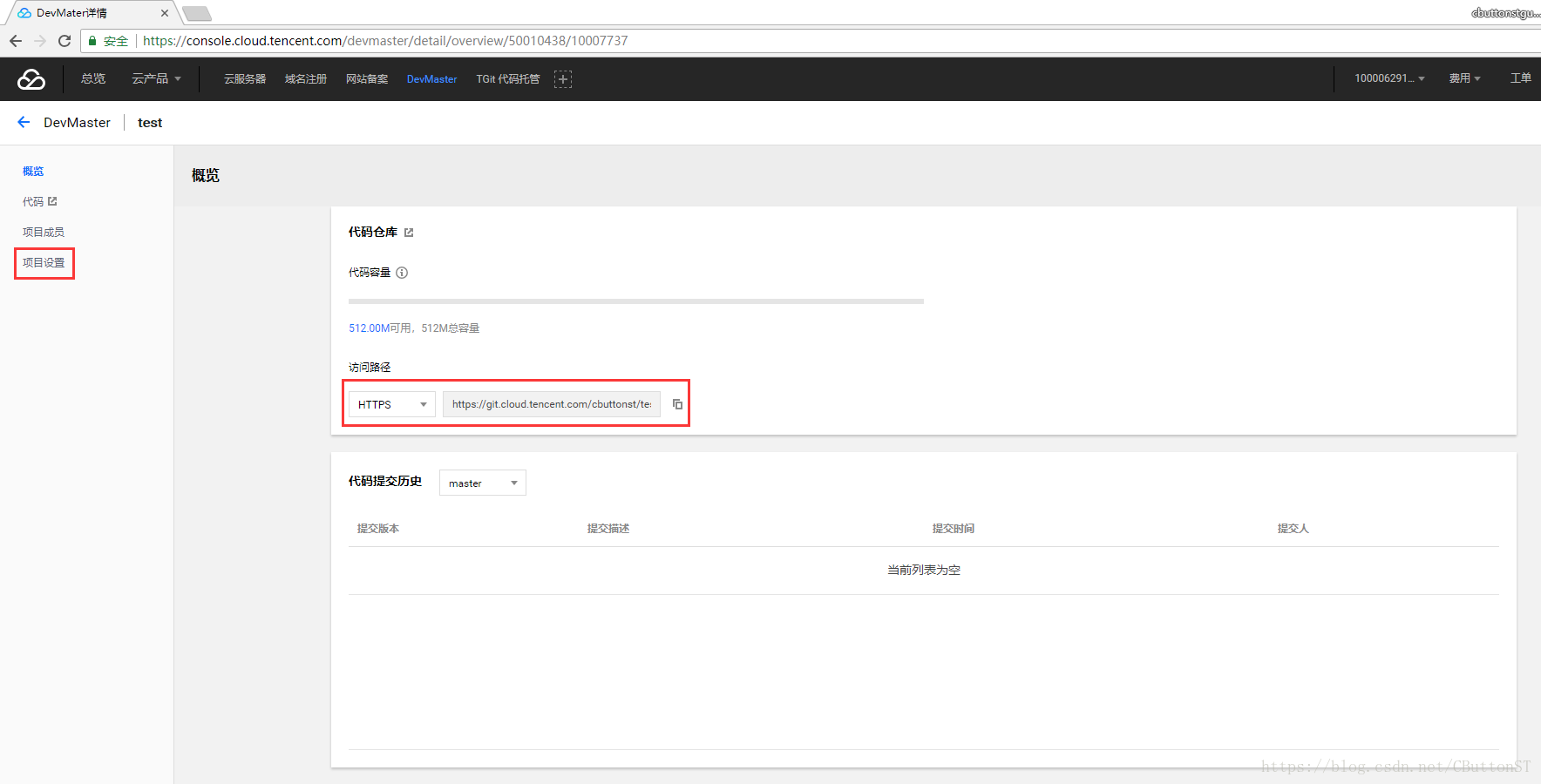
Task: Click the 提交版本 column header
Action: [378, 529]
